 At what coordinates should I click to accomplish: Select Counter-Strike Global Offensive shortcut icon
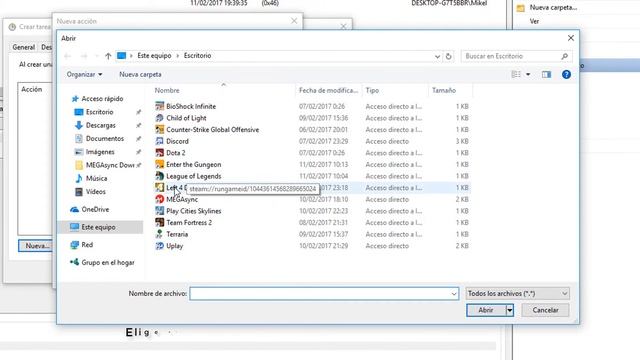160,129
